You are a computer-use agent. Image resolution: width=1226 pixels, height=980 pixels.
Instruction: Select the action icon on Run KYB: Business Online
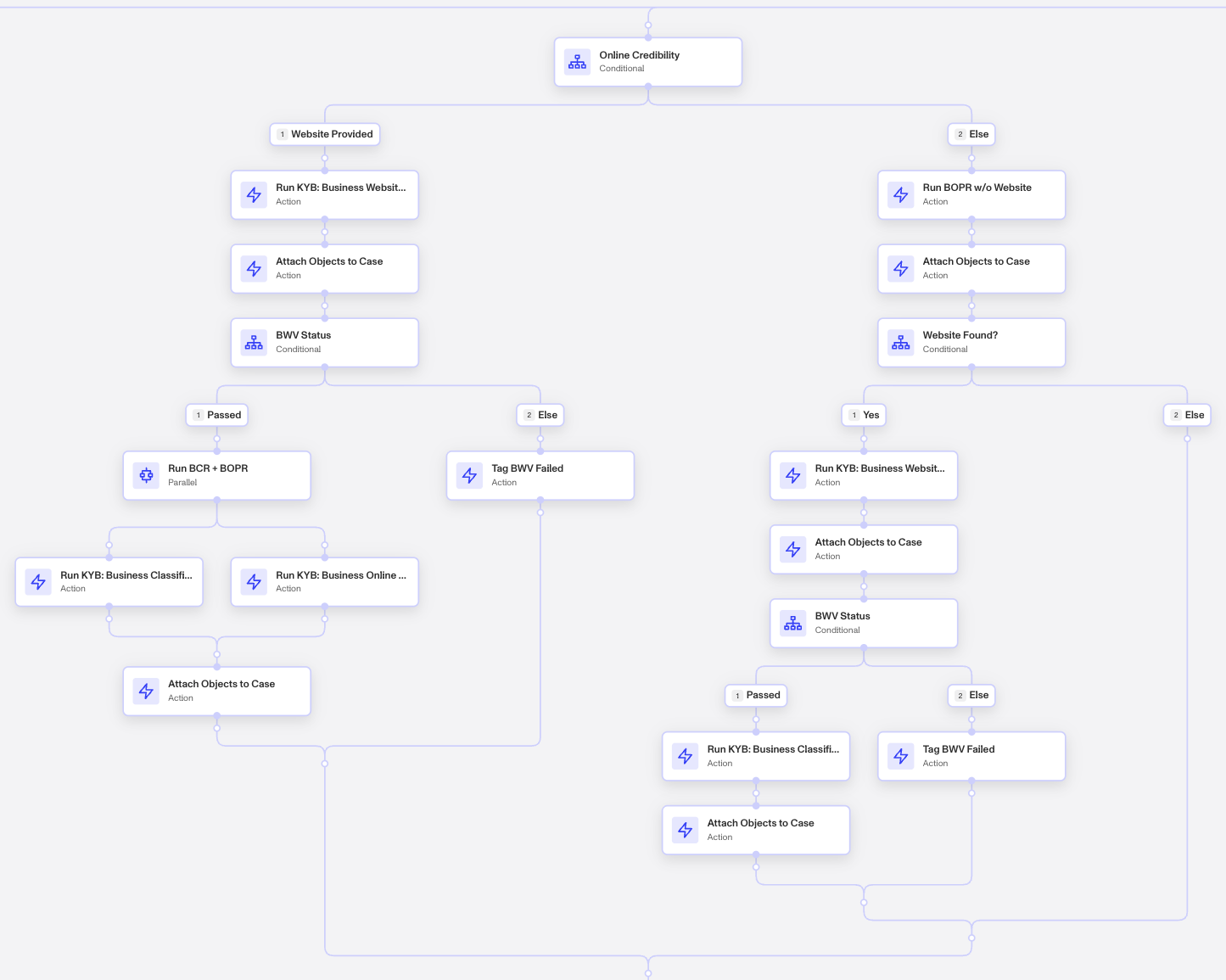coord(253,581)
